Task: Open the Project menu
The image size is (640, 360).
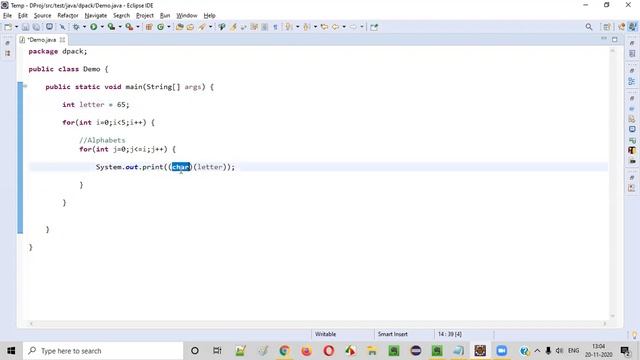Action: pos(144,16)
